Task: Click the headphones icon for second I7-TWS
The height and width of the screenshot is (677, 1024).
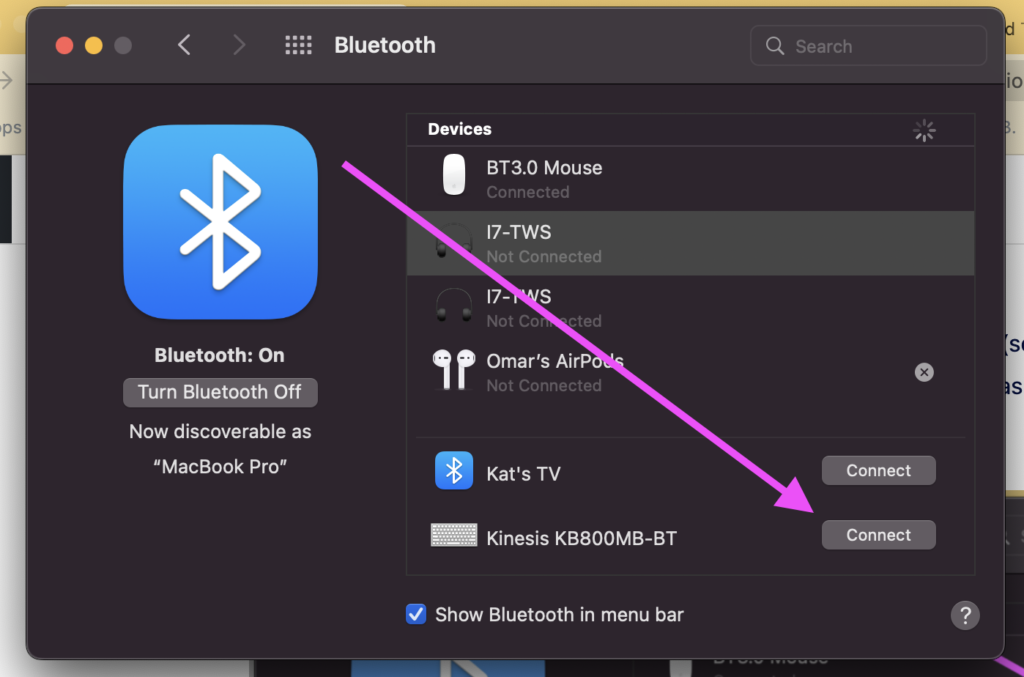Action: click(454, 307)
